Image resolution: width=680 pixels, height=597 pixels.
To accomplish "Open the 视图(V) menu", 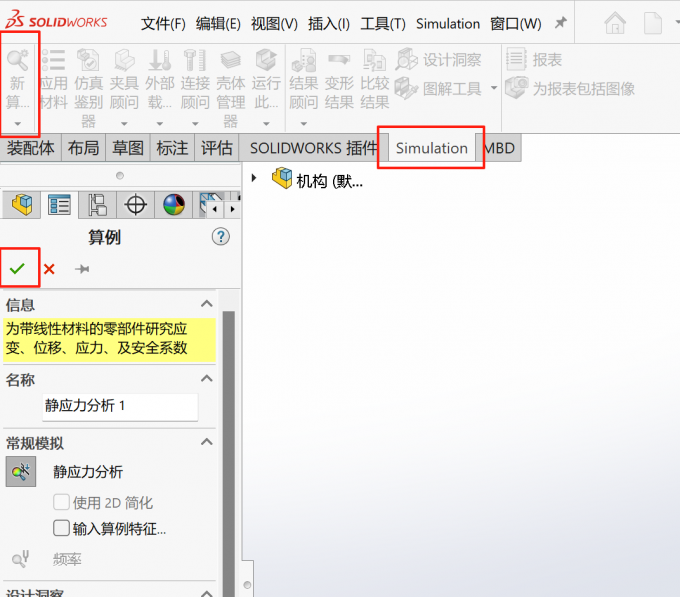I will pyautogui.click(x=275, y=24).
